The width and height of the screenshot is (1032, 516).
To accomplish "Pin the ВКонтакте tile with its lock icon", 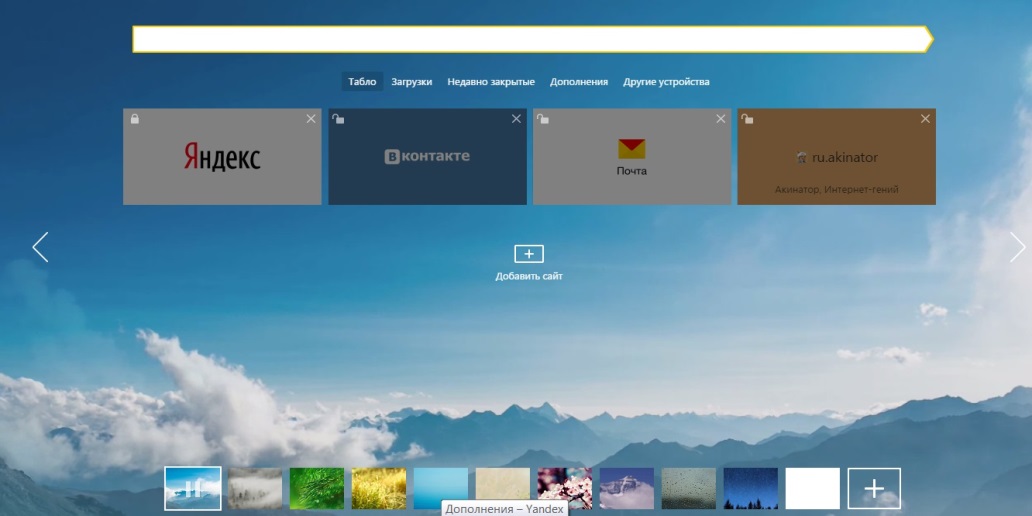I will tap(338, 119).
